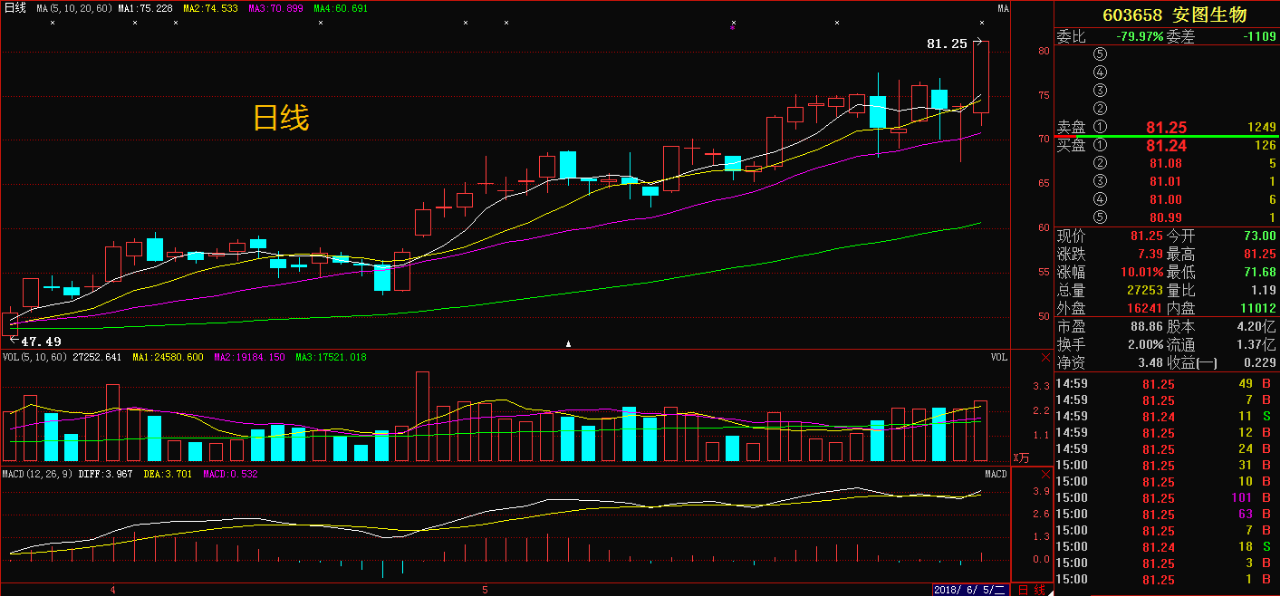Click the MACD tag at MACD panel right
This screenshot has height=596, width=1280.
pyautogui.click(x=996, y=473)
